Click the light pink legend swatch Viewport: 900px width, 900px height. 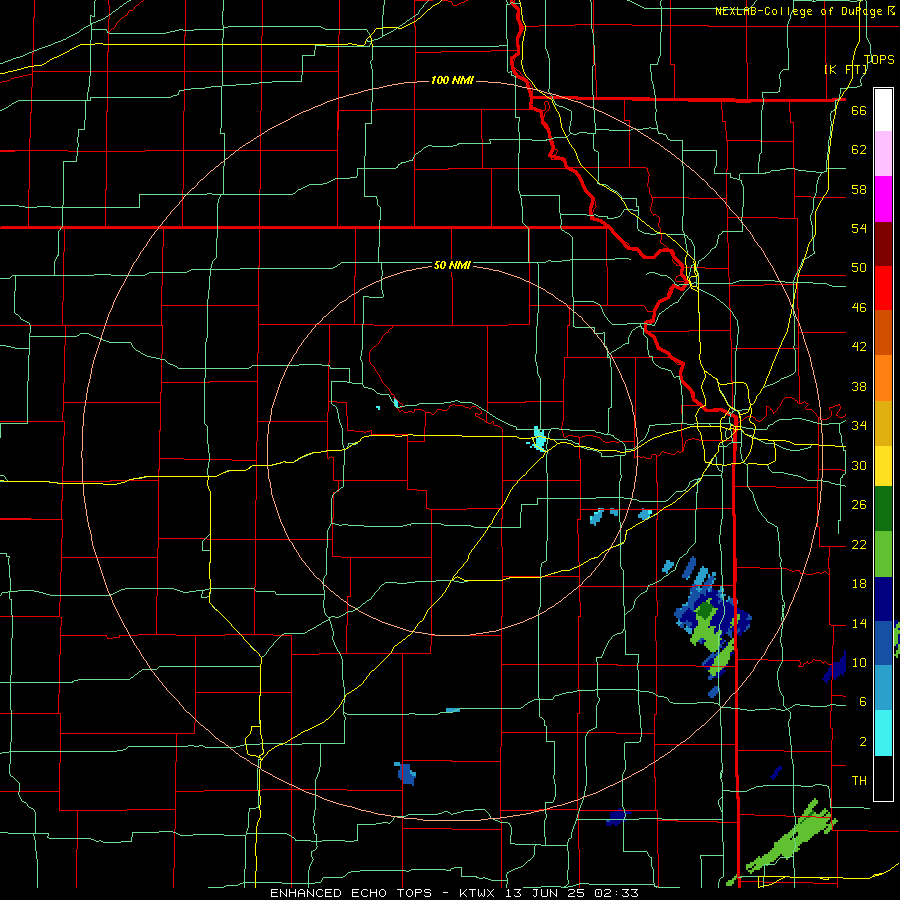[x=883, y=154]
